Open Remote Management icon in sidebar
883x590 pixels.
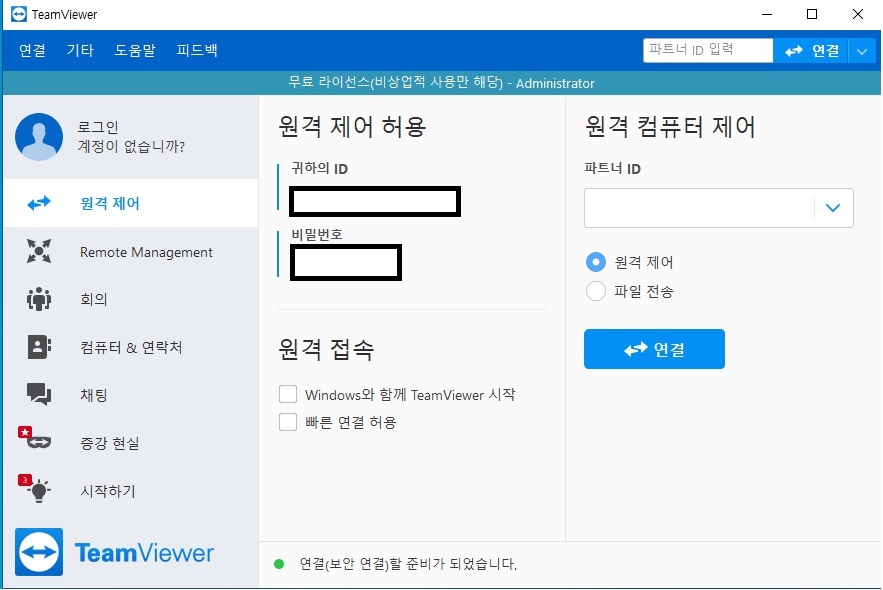(x=39, y=251)
